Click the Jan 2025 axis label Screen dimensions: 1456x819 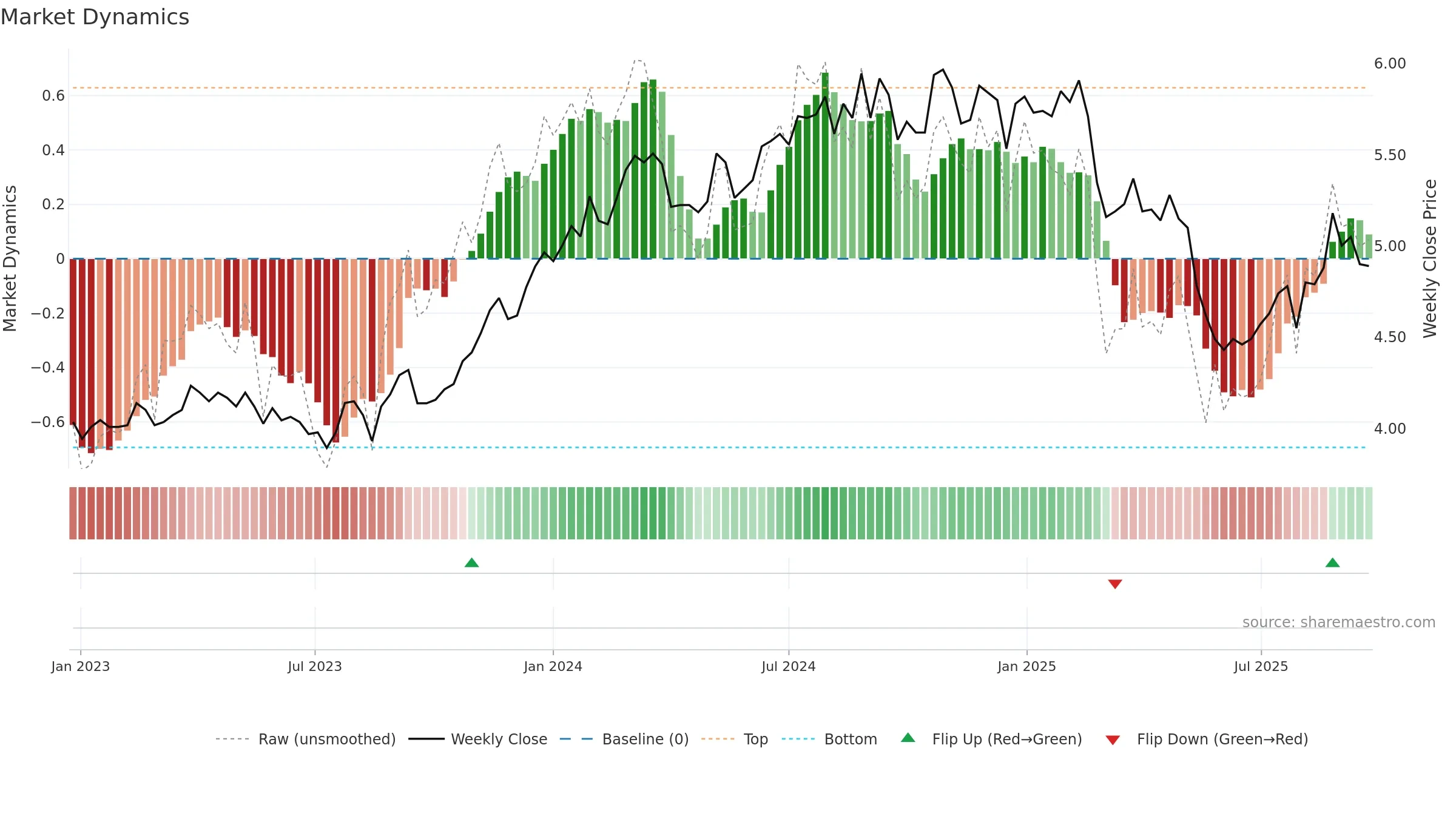[x=1027, y=666]
